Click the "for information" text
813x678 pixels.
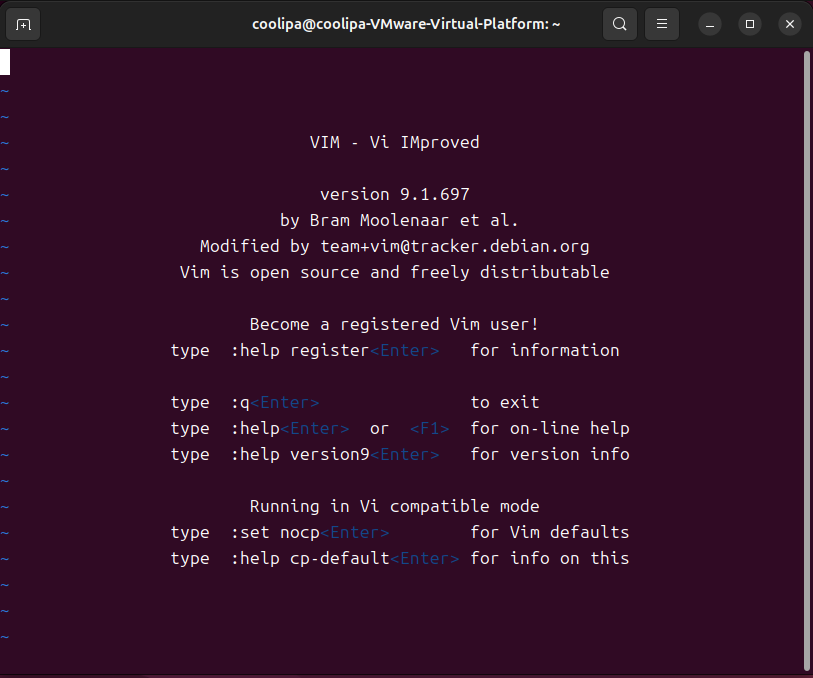tap(544, 350)
